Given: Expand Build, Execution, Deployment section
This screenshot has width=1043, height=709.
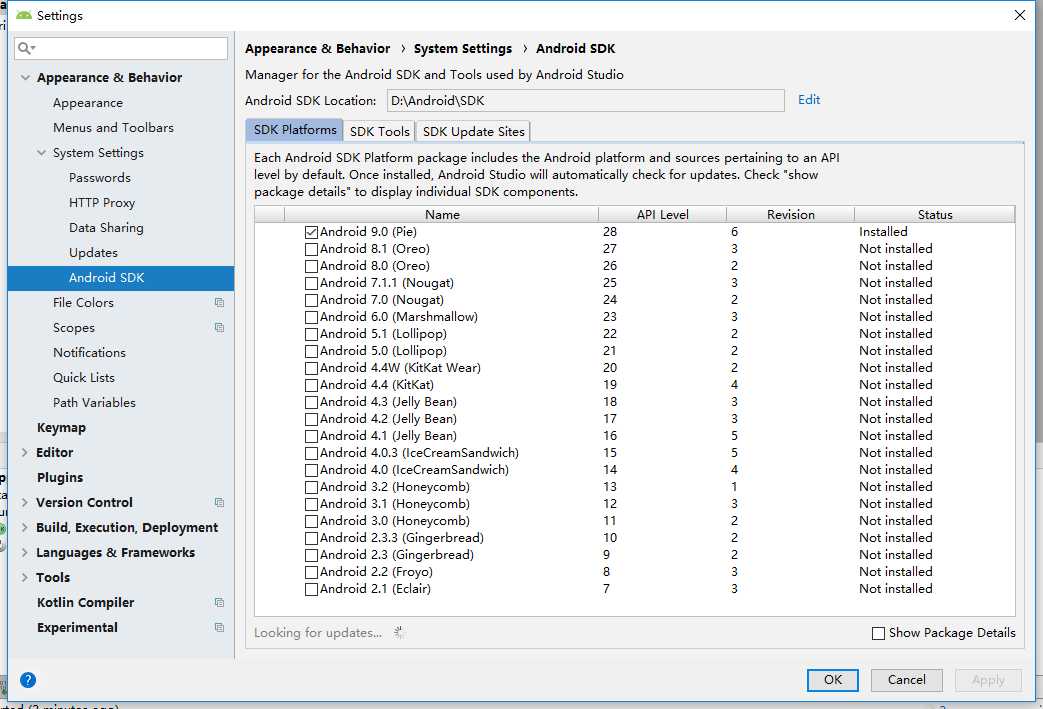Looking at the screenshot, I should pos(25,527).
